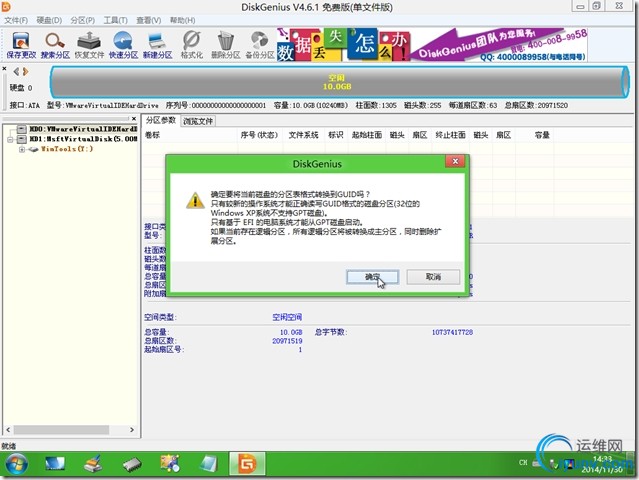Close the disk map bar with x
The width and height of the screenshot is (639, 480).
pyautogui.click(x=4, y=69)
